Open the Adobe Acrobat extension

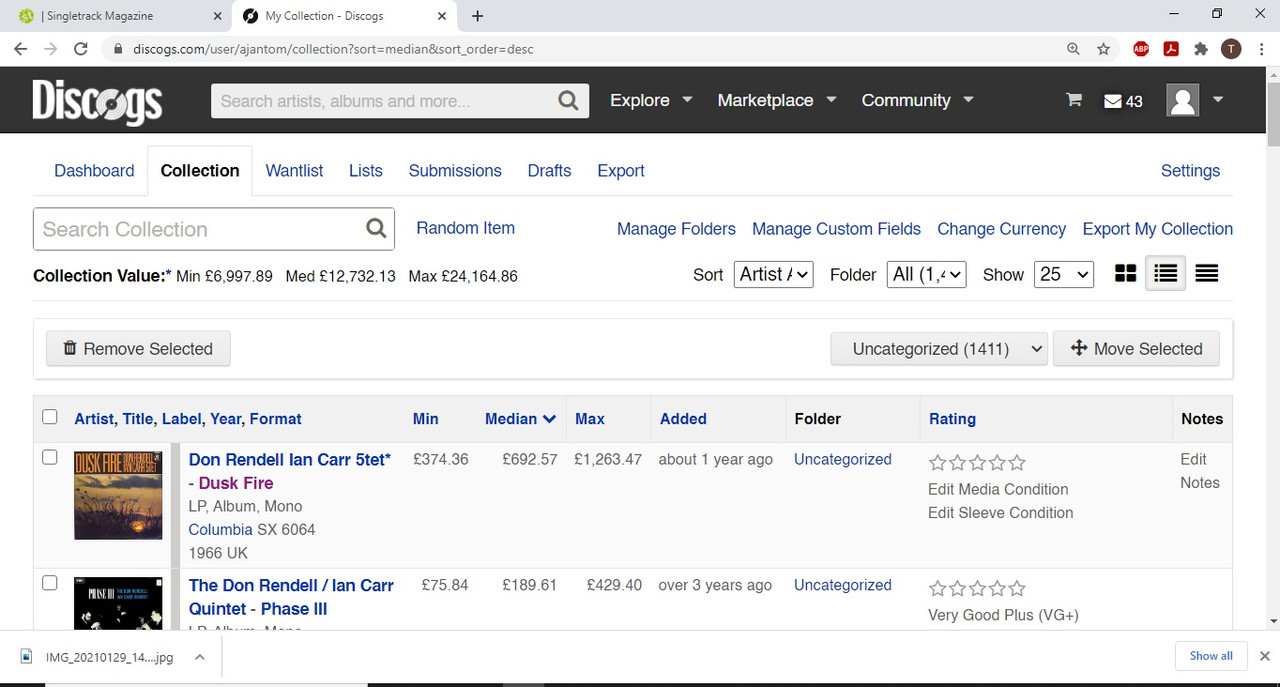1171,49
